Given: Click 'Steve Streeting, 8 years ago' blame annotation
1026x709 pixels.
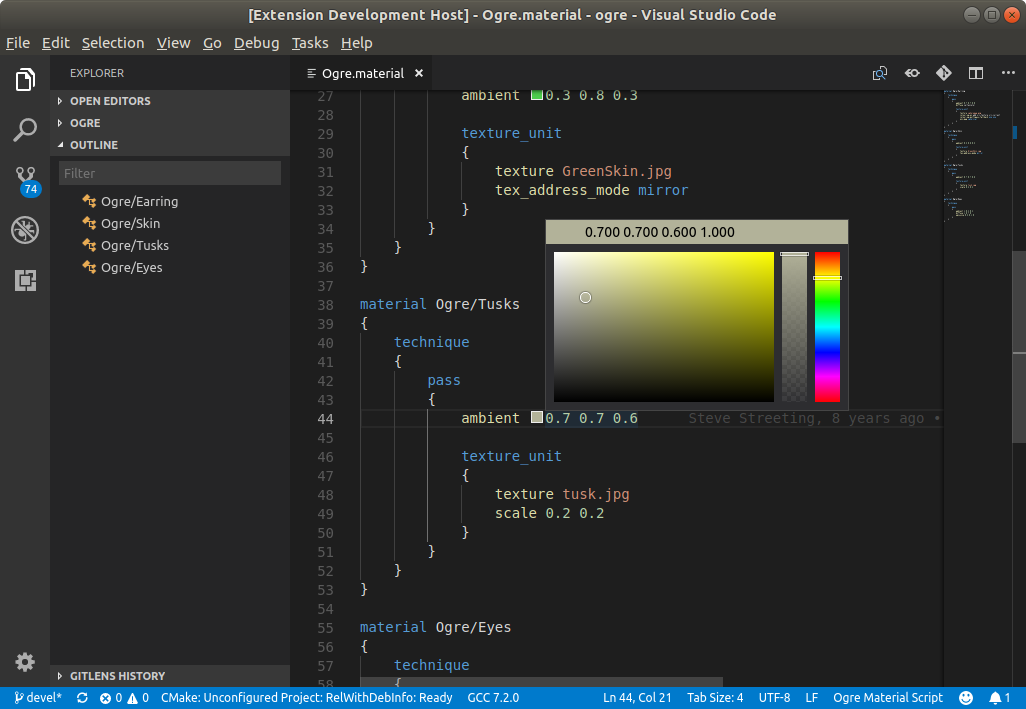Looking at the screenshot, I should (805, 419).
